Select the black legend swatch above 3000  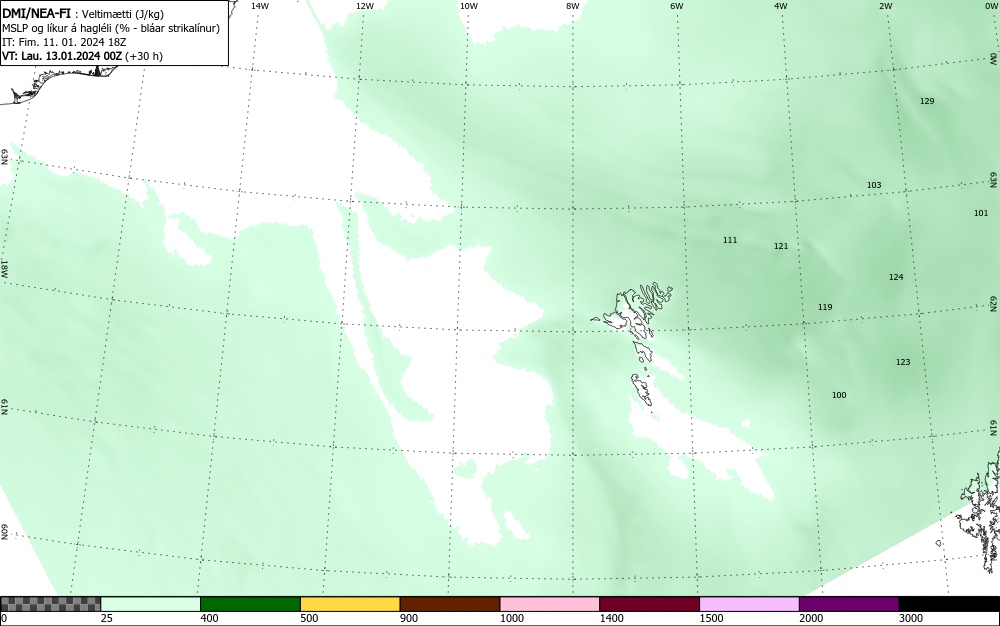tap(949, 604)
